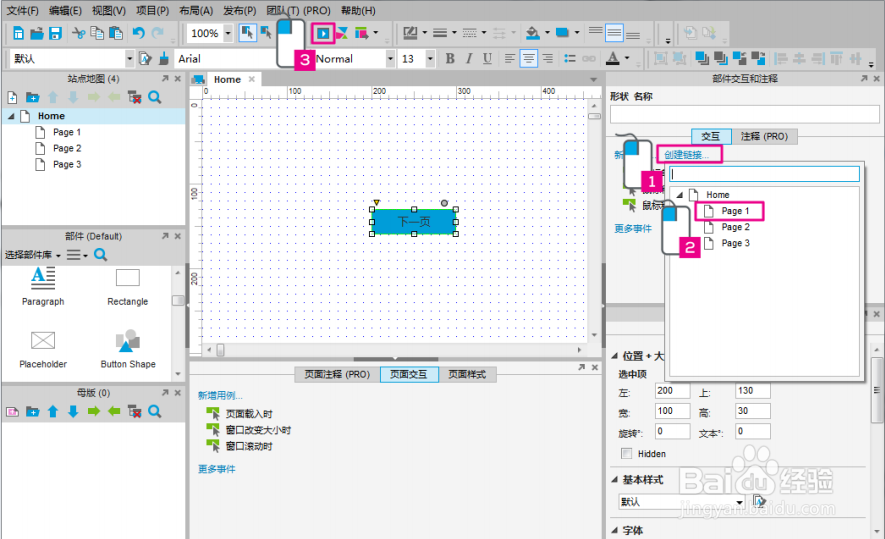Enable intersected selection mode
The width and height of the screenshot is (885, 539).
click(x=247, y=33)
